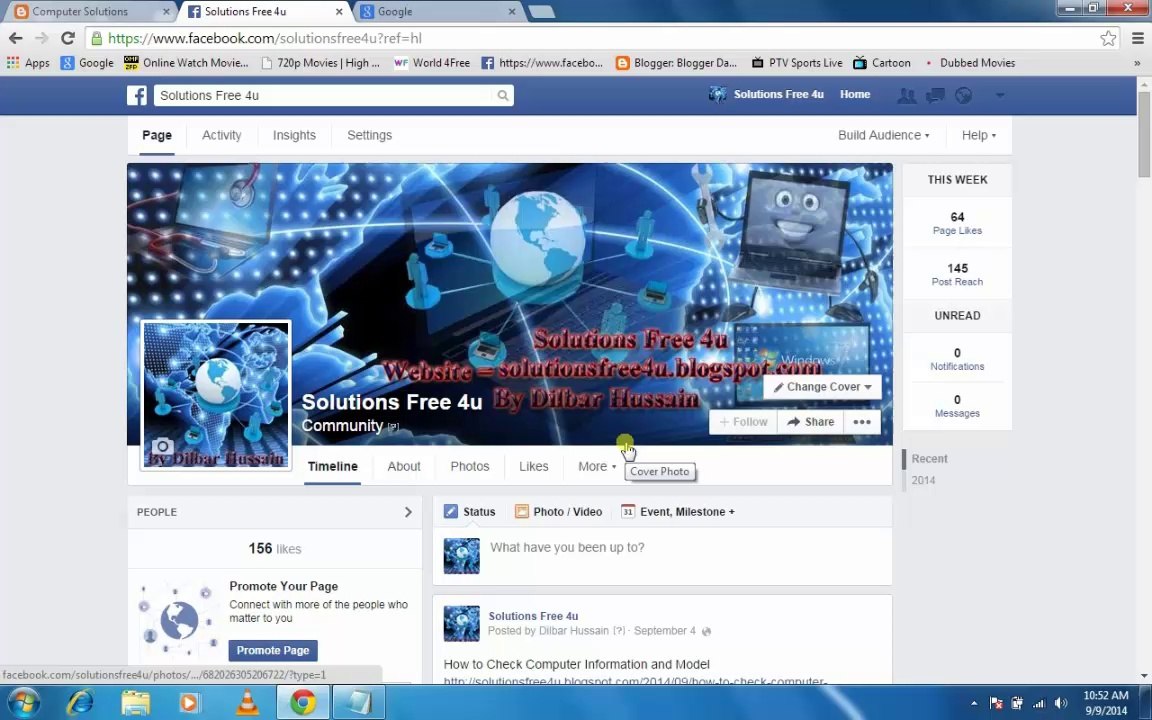Open File Explorer from taskbar

[x=135, y=703]
